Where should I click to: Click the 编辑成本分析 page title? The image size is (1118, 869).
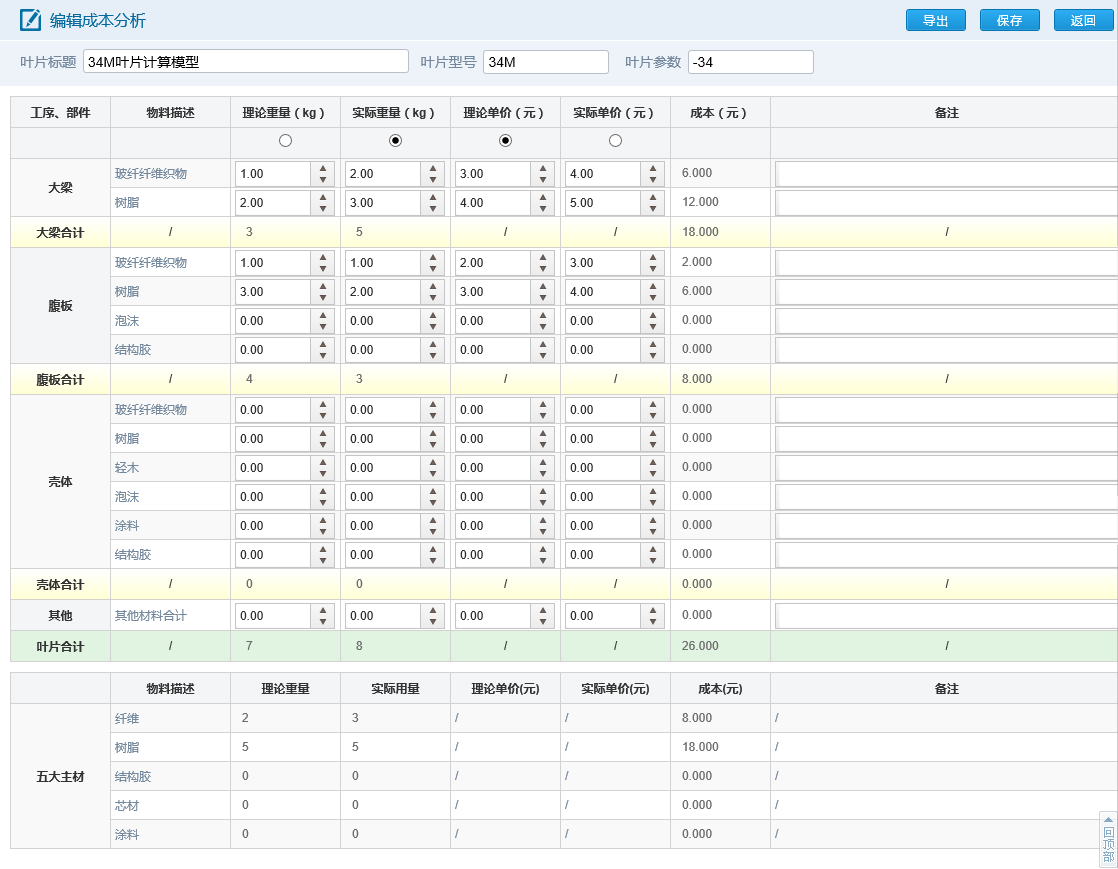tap(98, 20)
